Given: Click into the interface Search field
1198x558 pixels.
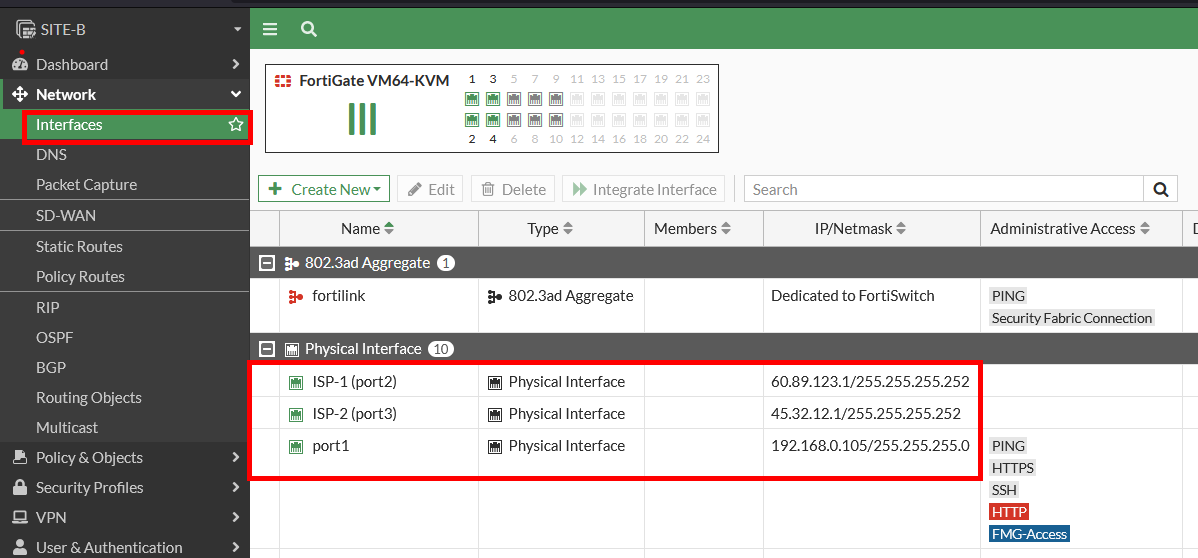Looking at the screenshot, I should tap(943, 189).
